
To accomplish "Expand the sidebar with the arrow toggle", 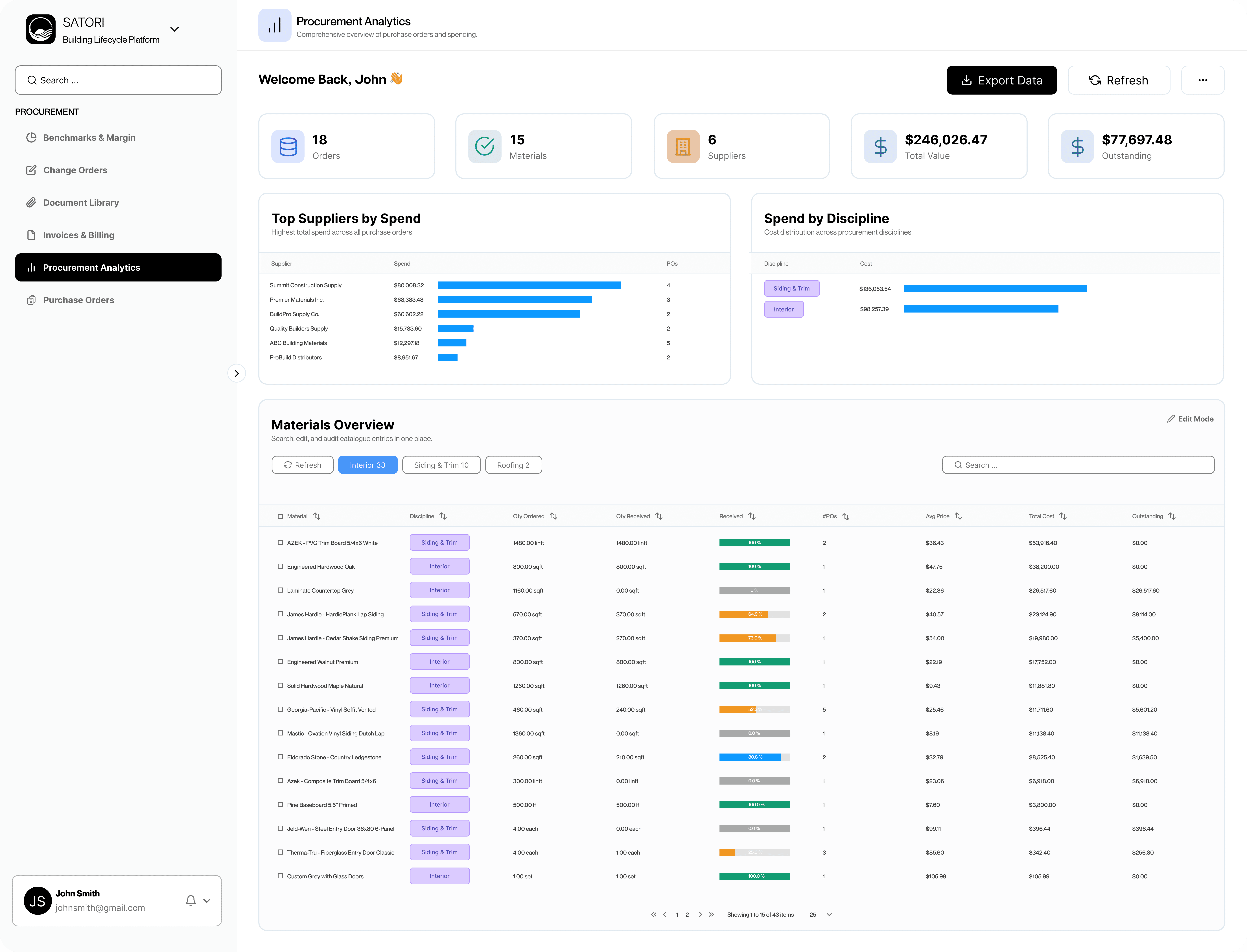I will pyautogui.click(x=237, y=374).
